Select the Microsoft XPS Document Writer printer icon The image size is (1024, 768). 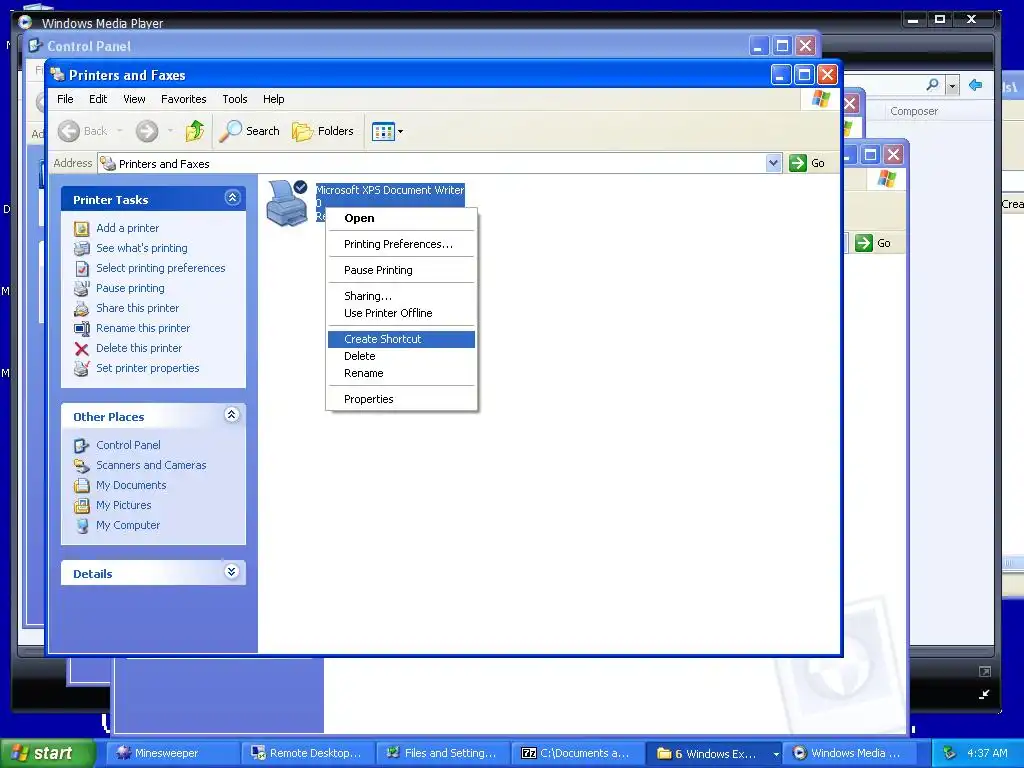click(x=287, y=203)
